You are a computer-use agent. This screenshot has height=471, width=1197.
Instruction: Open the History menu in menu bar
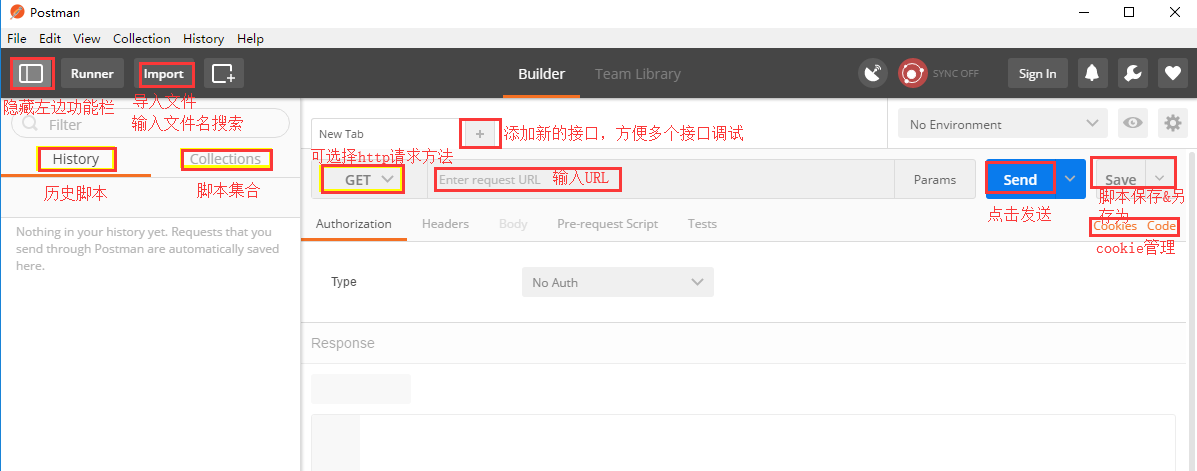pyautogui.click(x=203, y=38)
